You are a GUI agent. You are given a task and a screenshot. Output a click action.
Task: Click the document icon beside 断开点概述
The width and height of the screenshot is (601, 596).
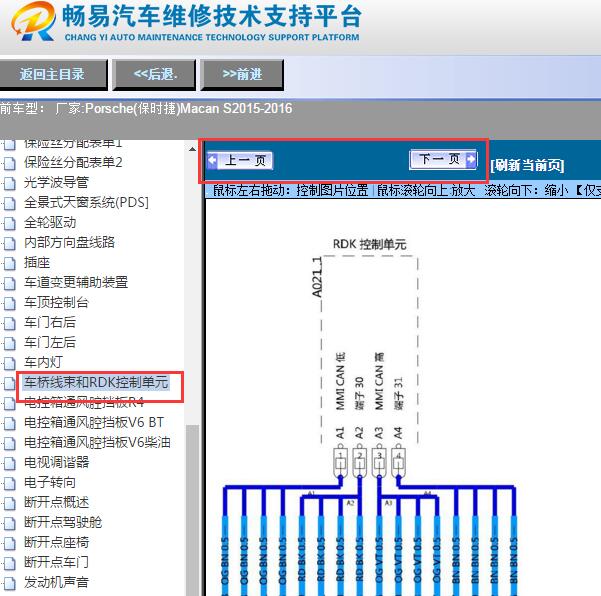click(x=10, y=503)
